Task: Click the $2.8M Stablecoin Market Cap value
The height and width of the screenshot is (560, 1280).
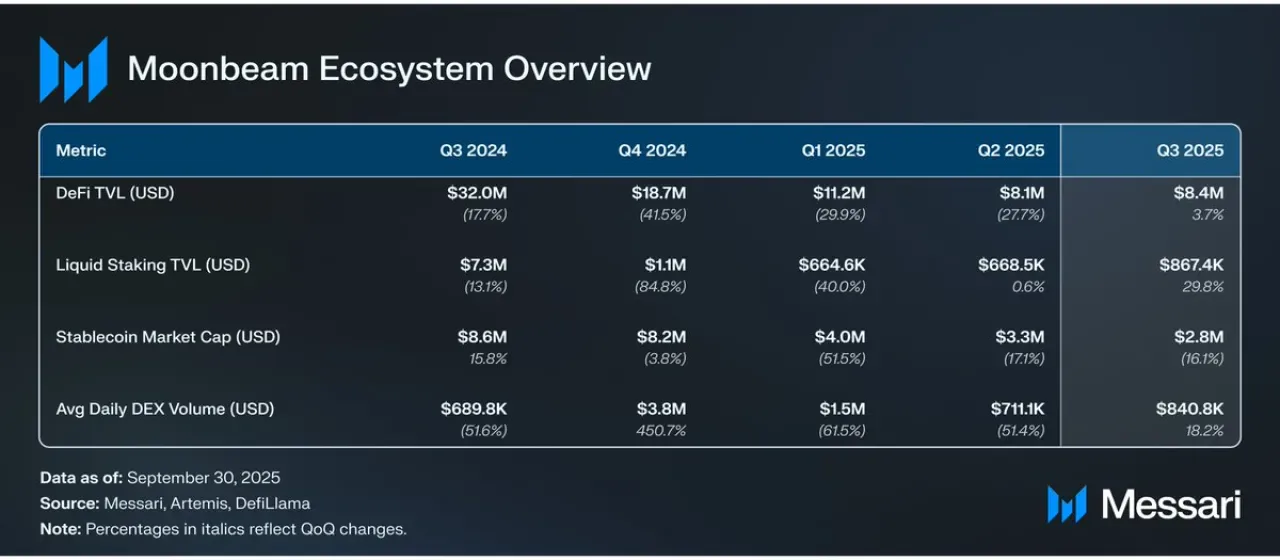Action: (1199, 337)
